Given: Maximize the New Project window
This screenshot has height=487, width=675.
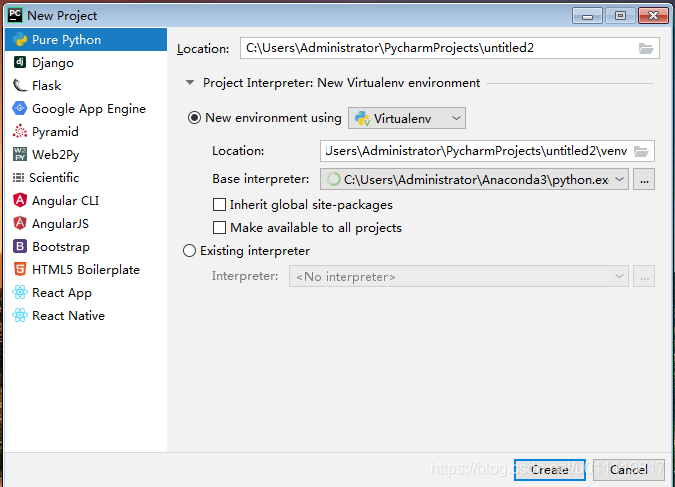Looking at the screenshot, I should [620, 16].
